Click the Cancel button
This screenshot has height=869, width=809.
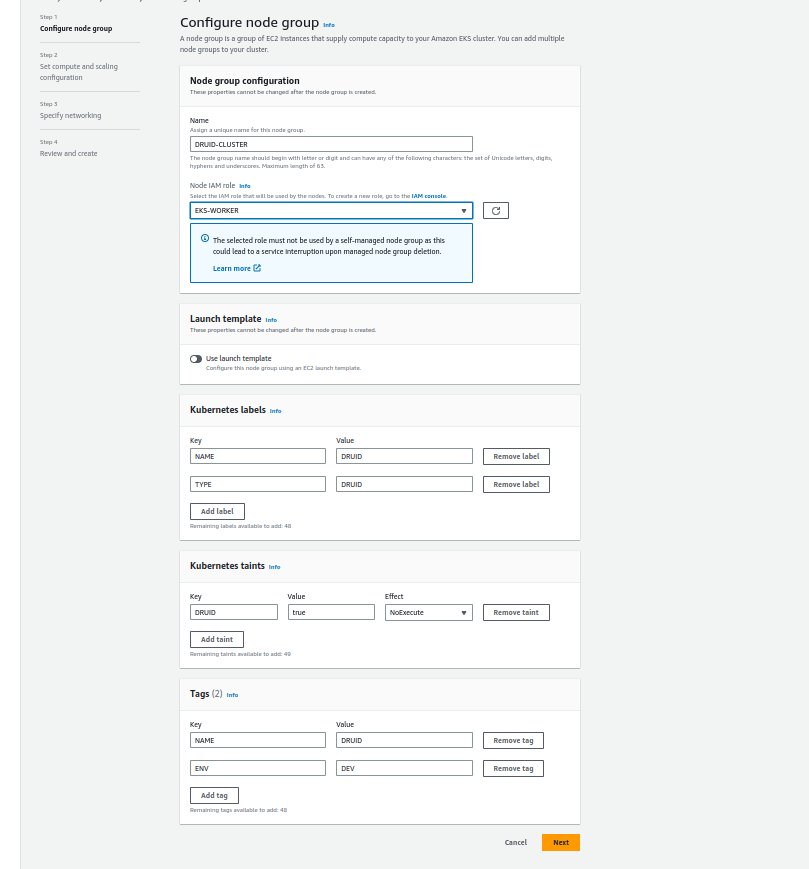click(515, 842)
